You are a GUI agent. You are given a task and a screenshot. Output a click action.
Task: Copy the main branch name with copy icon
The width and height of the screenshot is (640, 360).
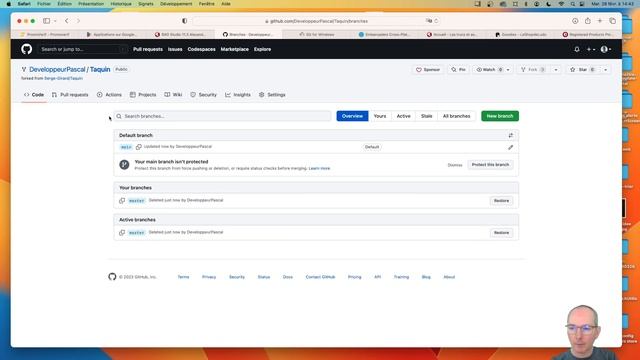pos(139,147)
